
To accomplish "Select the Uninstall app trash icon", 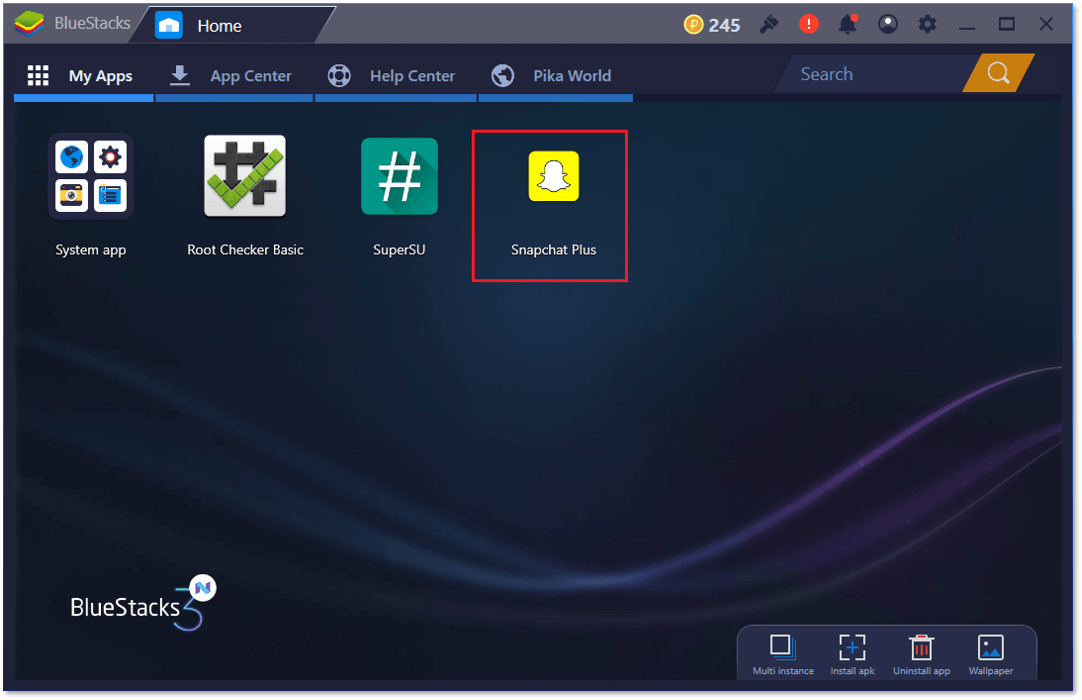I will click(x=921, y=648).
